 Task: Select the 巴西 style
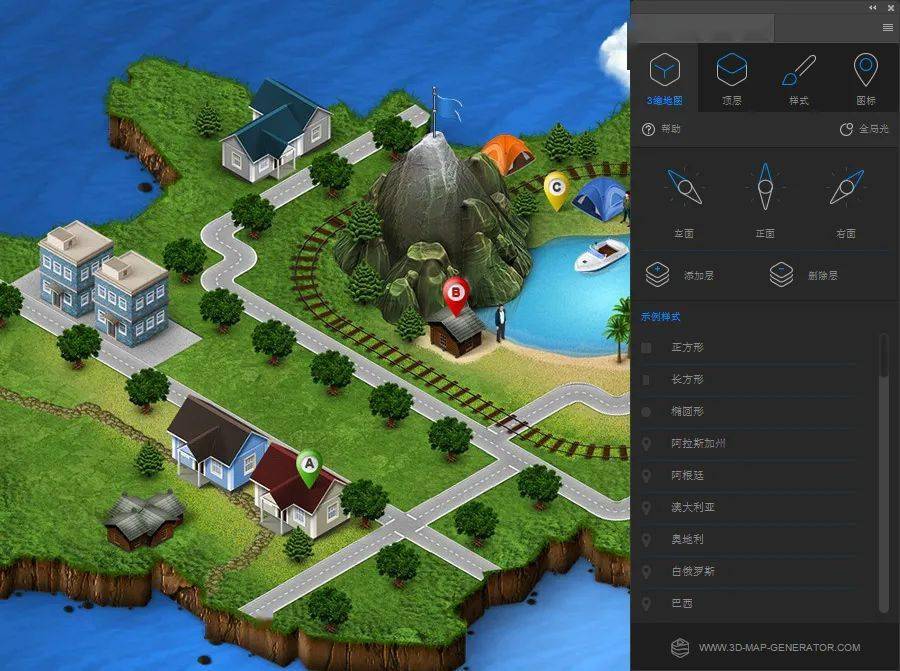[748, 603]
